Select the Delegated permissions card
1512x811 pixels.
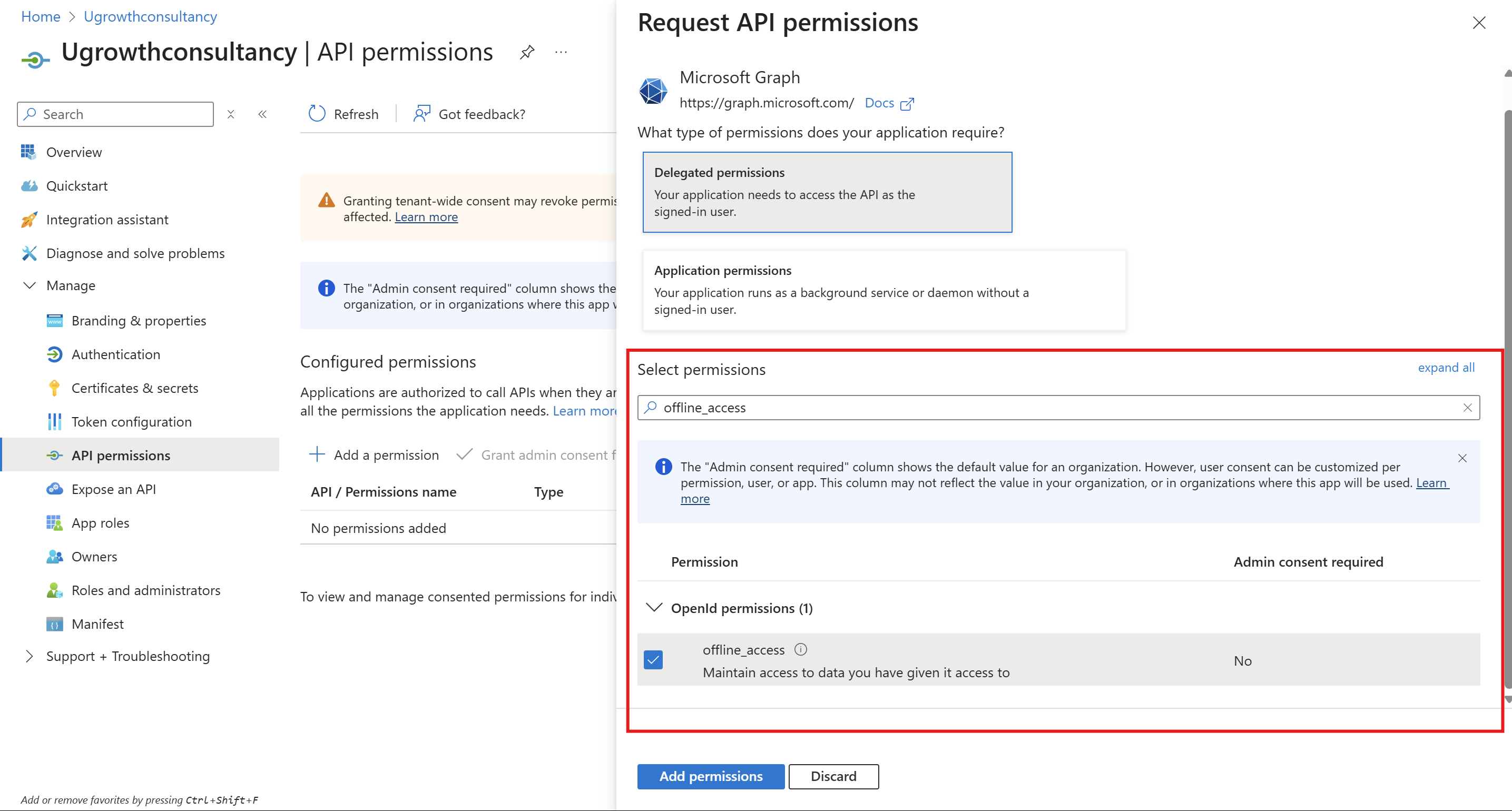pyautogui.click(x=827, y=192)
